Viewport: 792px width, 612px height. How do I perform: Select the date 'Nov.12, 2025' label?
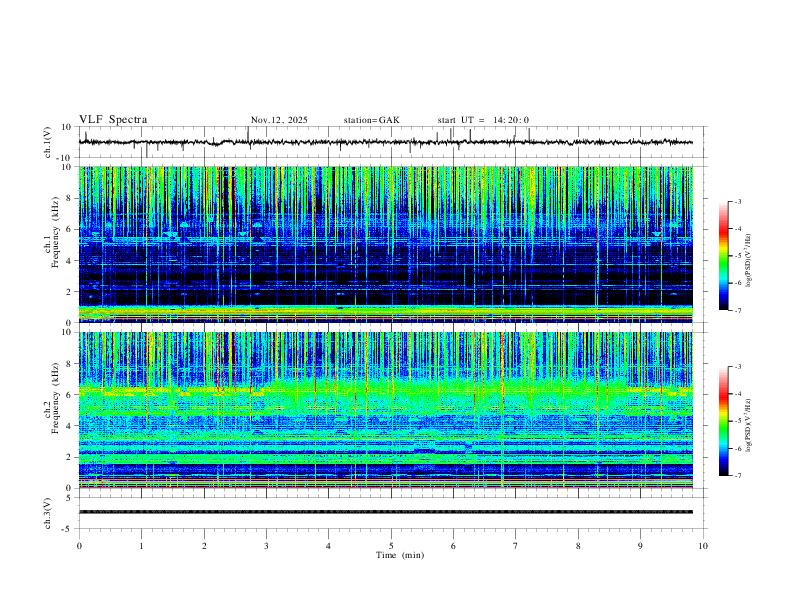pos(279,120)
